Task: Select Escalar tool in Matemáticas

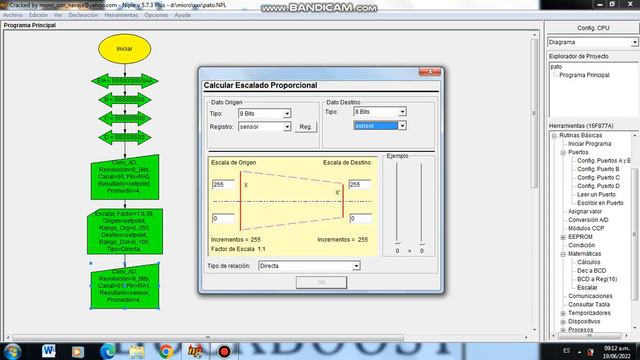Action: coord(587,288)
